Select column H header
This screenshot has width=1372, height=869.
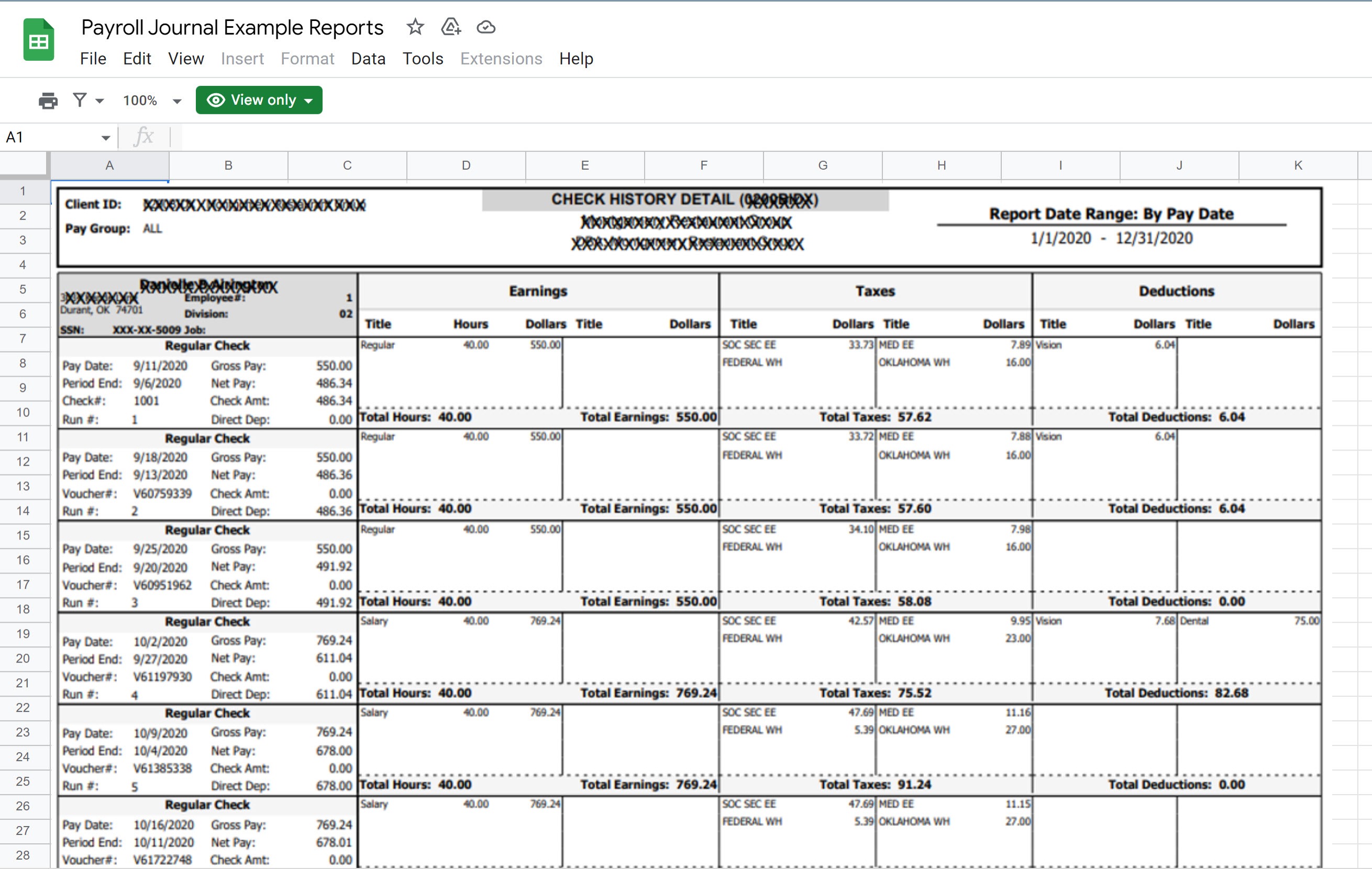[x=941, y=166]
